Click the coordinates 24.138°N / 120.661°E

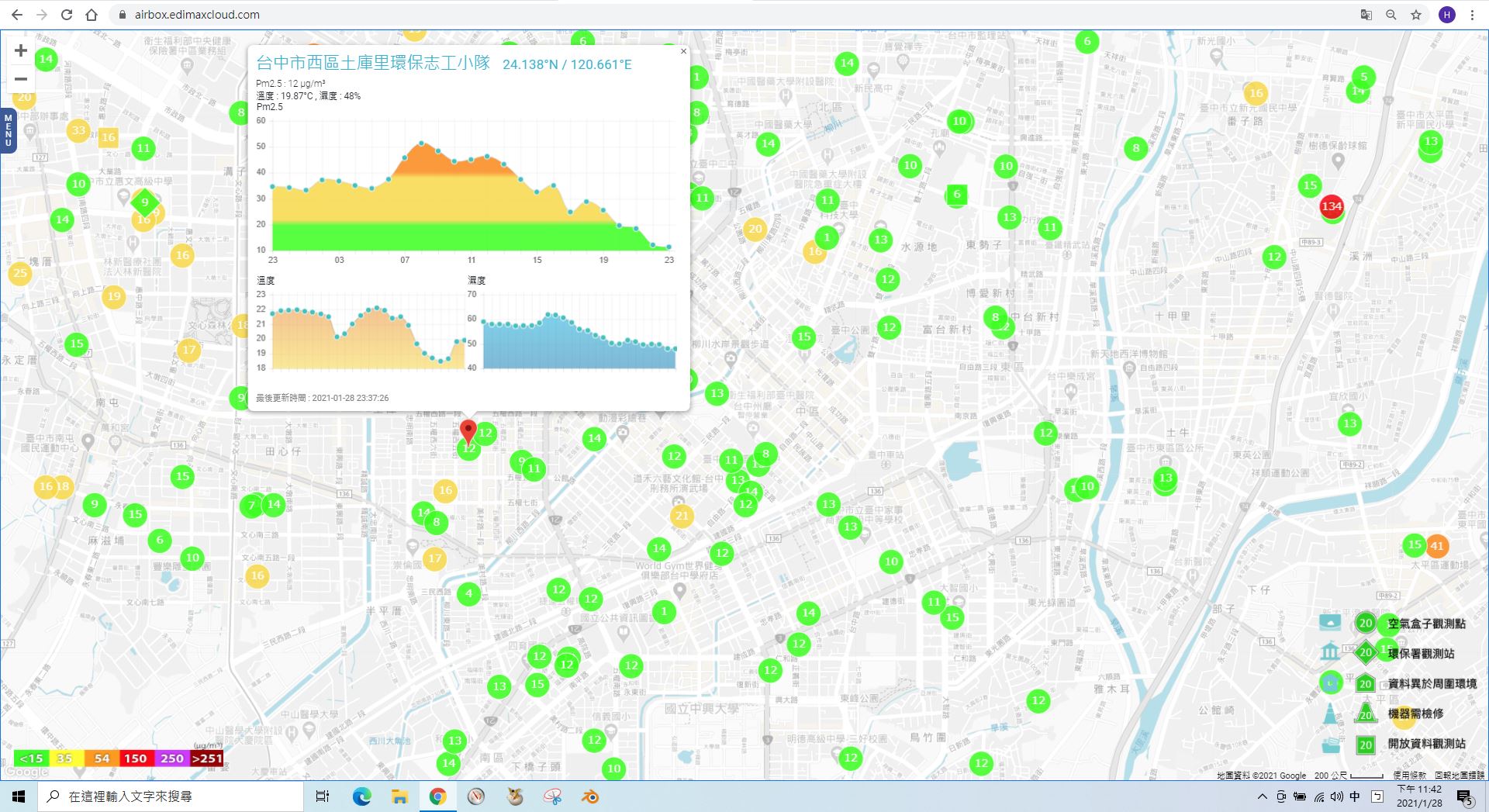[567, 64]
